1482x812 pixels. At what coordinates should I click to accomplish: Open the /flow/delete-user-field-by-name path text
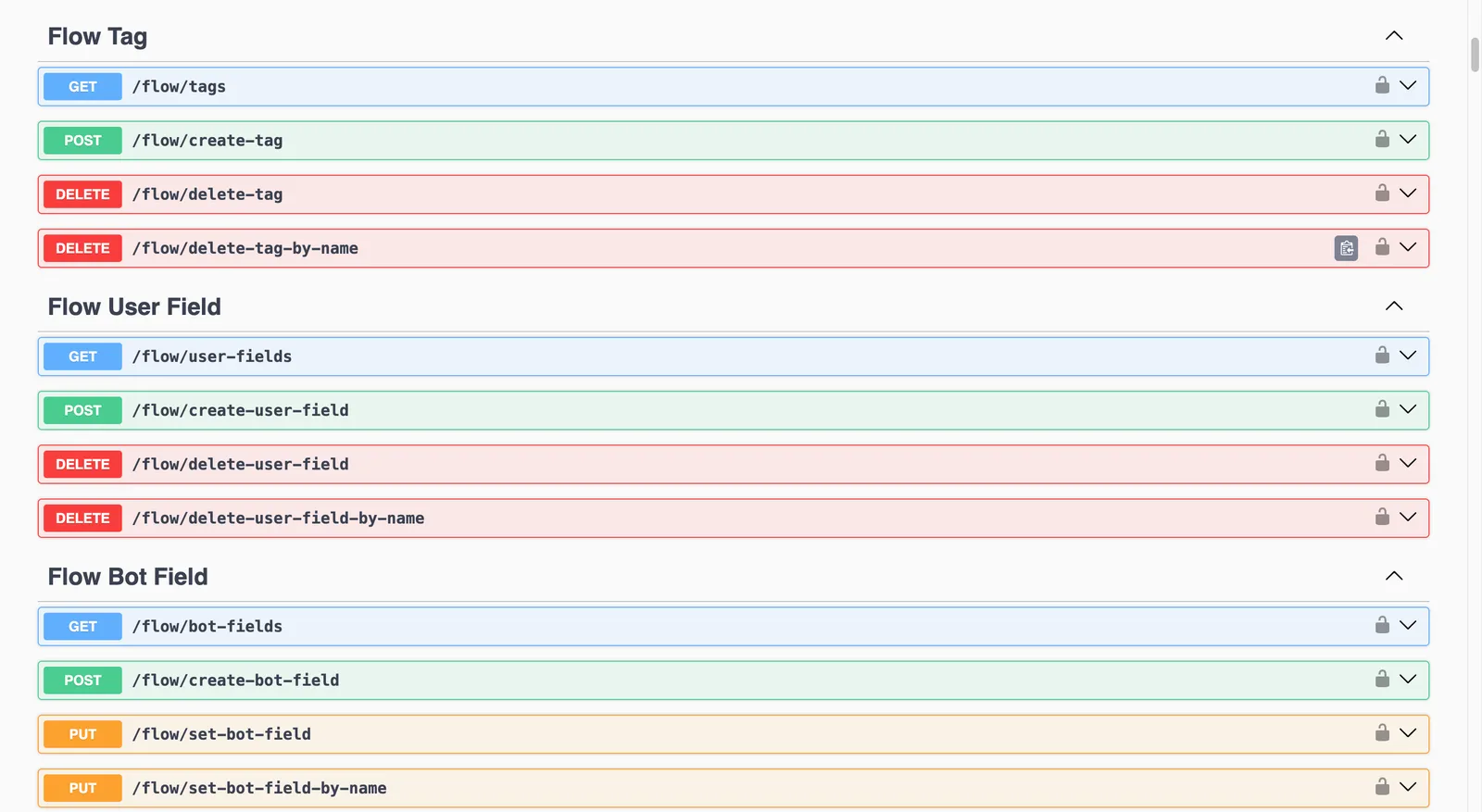tap(278, 518)
